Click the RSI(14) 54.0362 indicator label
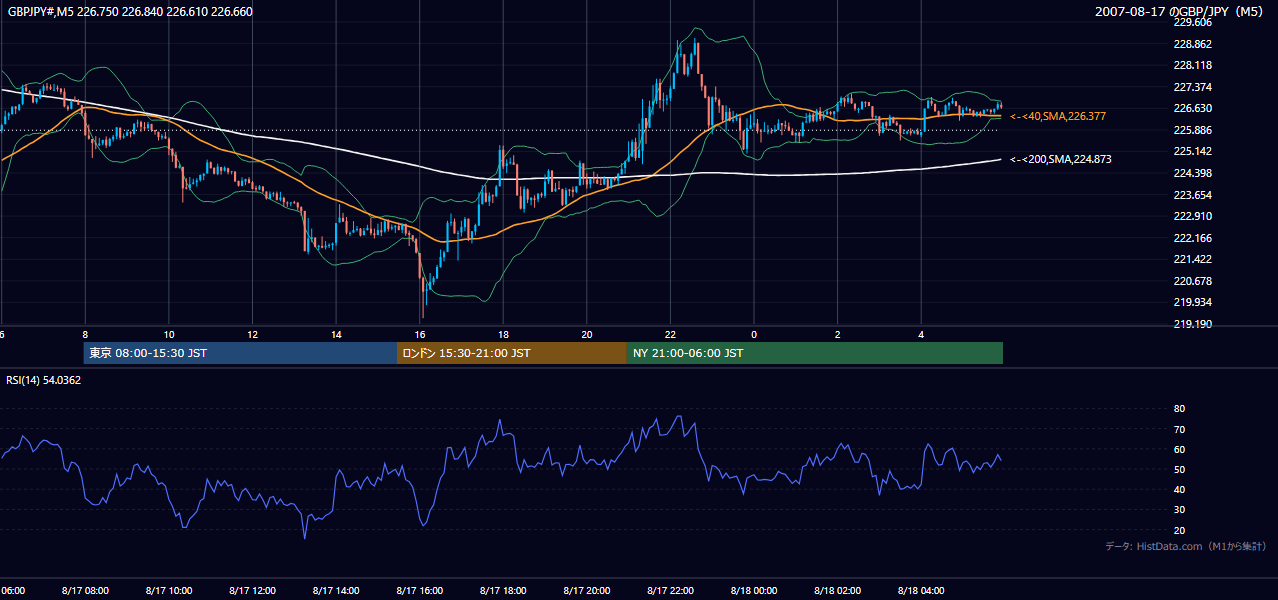The width and height of the screenshot is (1278, 600). tap(44, 380)
